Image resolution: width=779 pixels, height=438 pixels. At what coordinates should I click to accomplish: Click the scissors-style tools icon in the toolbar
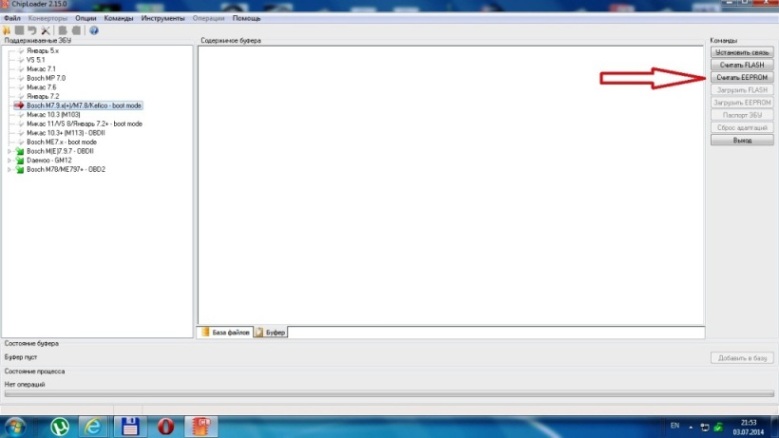coord(45,30)
